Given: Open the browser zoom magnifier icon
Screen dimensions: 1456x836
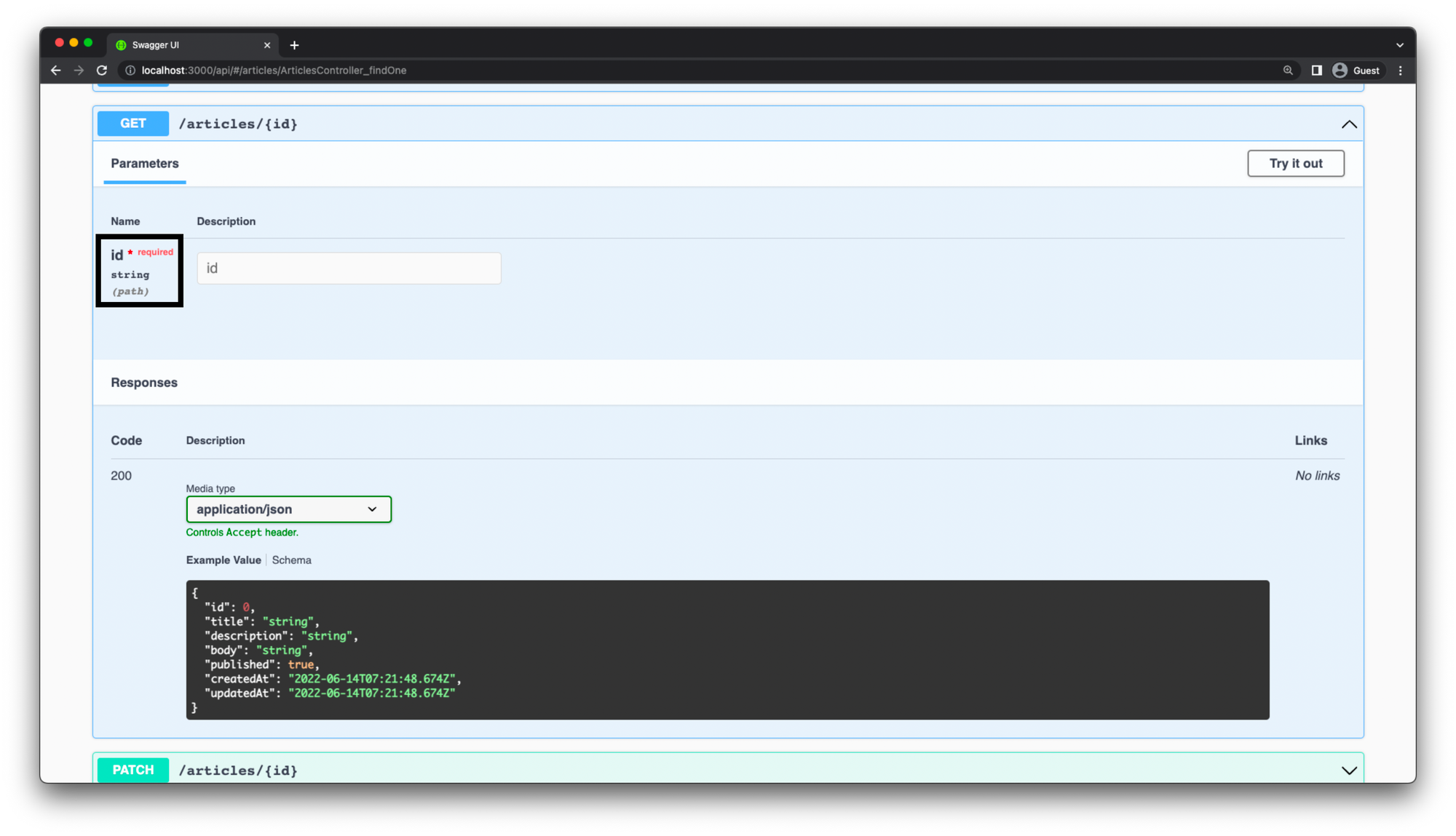Looking at the screenshot, I should pos(1288,71).
